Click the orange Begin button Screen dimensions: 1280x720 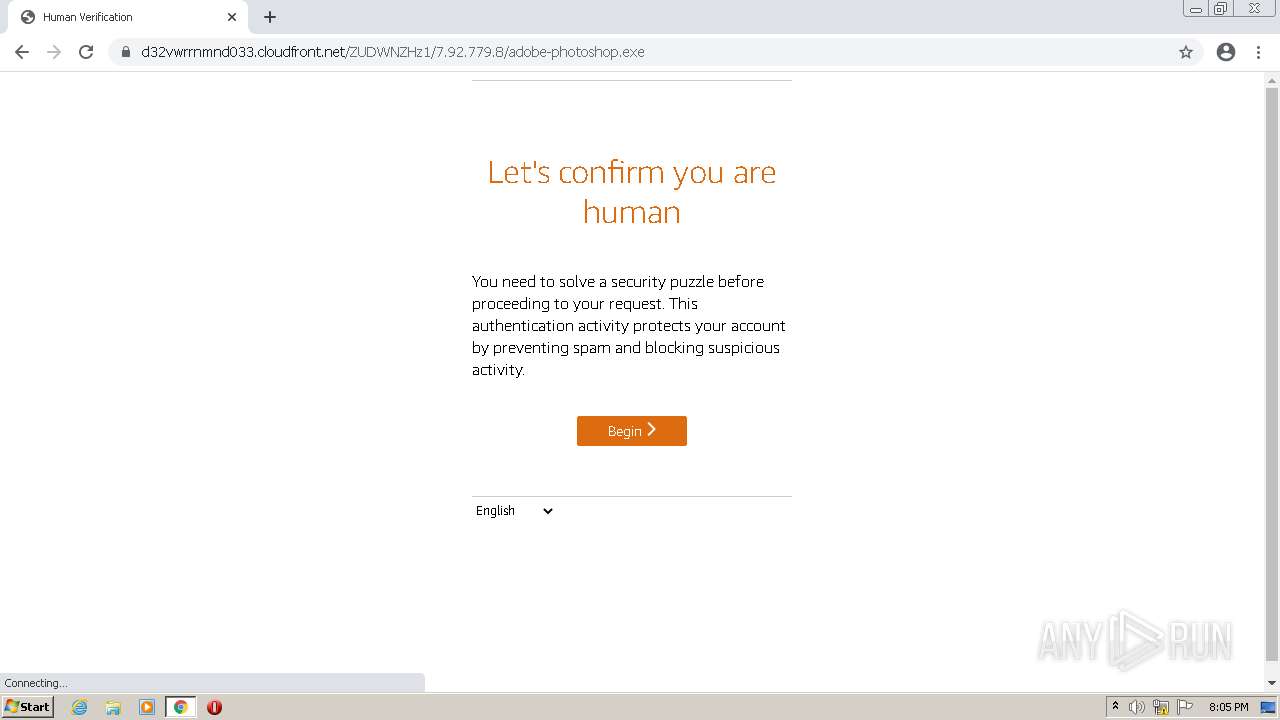[632, 431]
